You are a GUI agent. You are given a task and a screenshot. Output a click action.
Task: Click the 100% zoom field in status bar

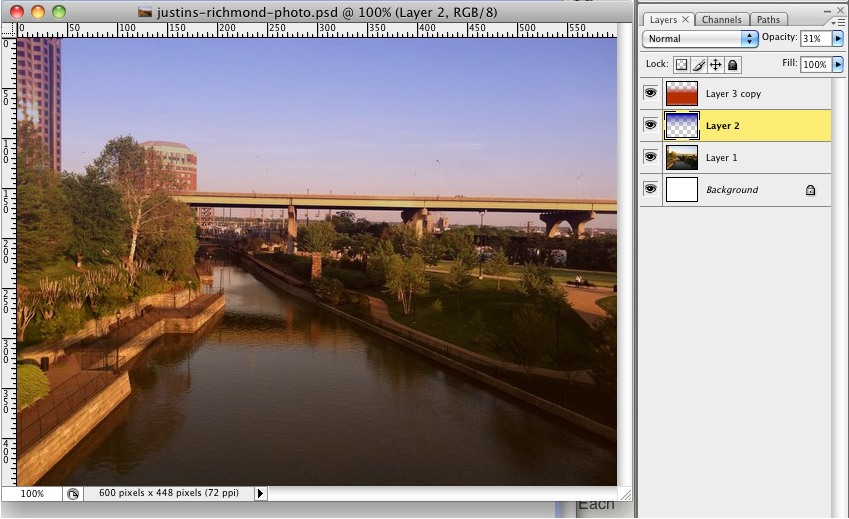[x=33, y=494]
